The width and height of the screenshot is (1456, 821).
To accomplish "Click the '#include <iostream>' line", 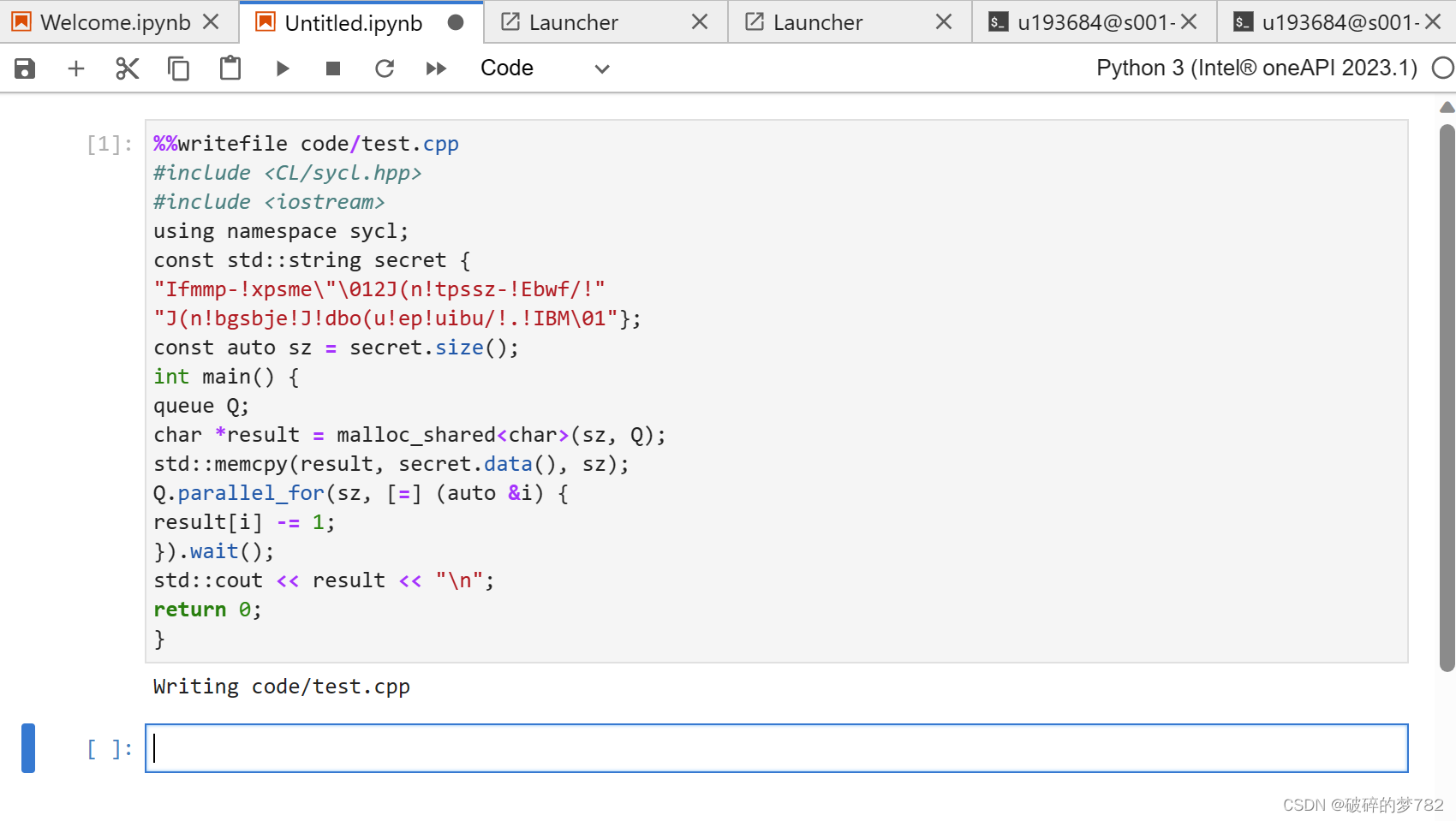I will pos(269,202).
